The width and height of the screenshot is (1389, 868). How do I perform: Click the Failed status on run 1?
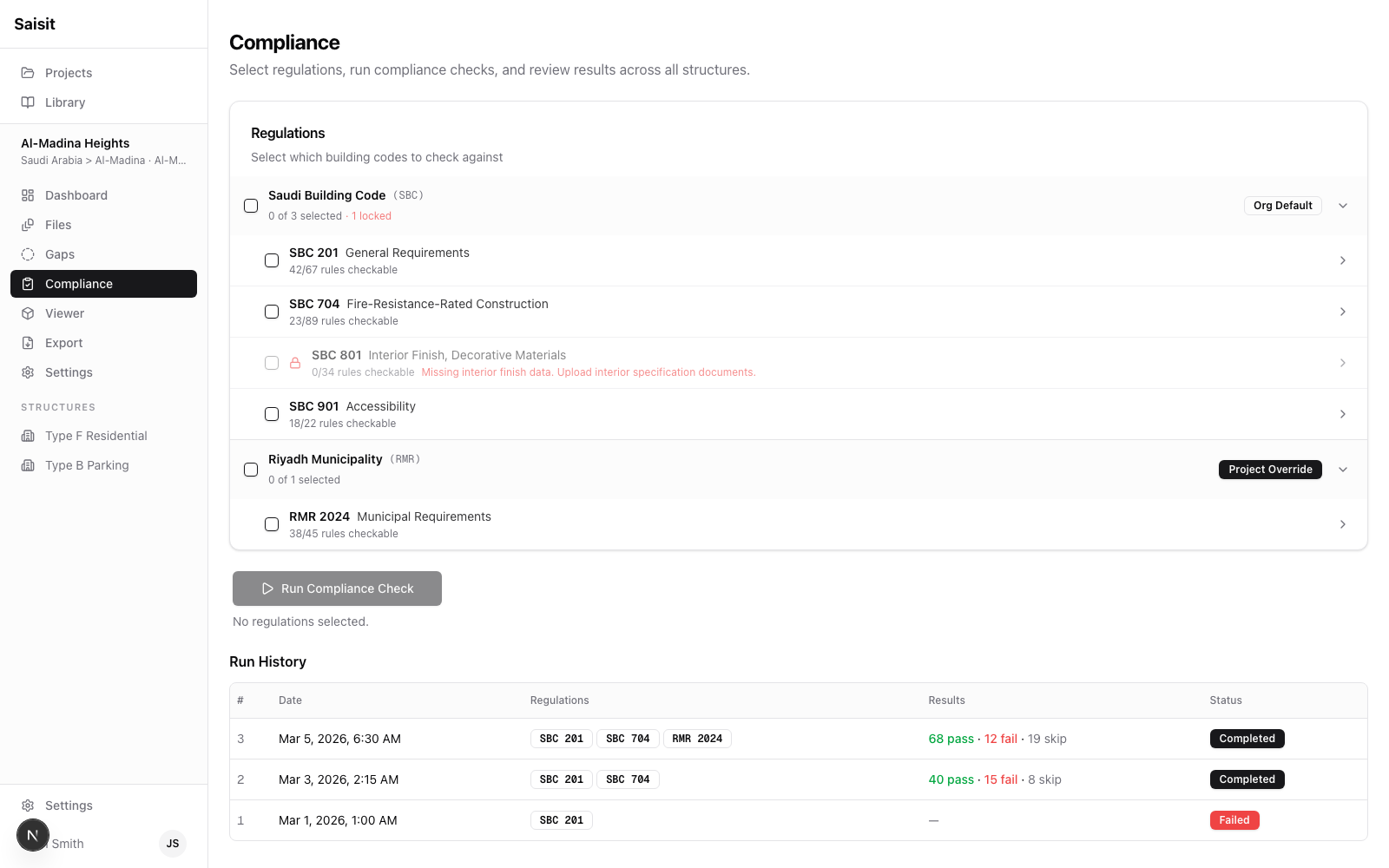click(1234, 820)
